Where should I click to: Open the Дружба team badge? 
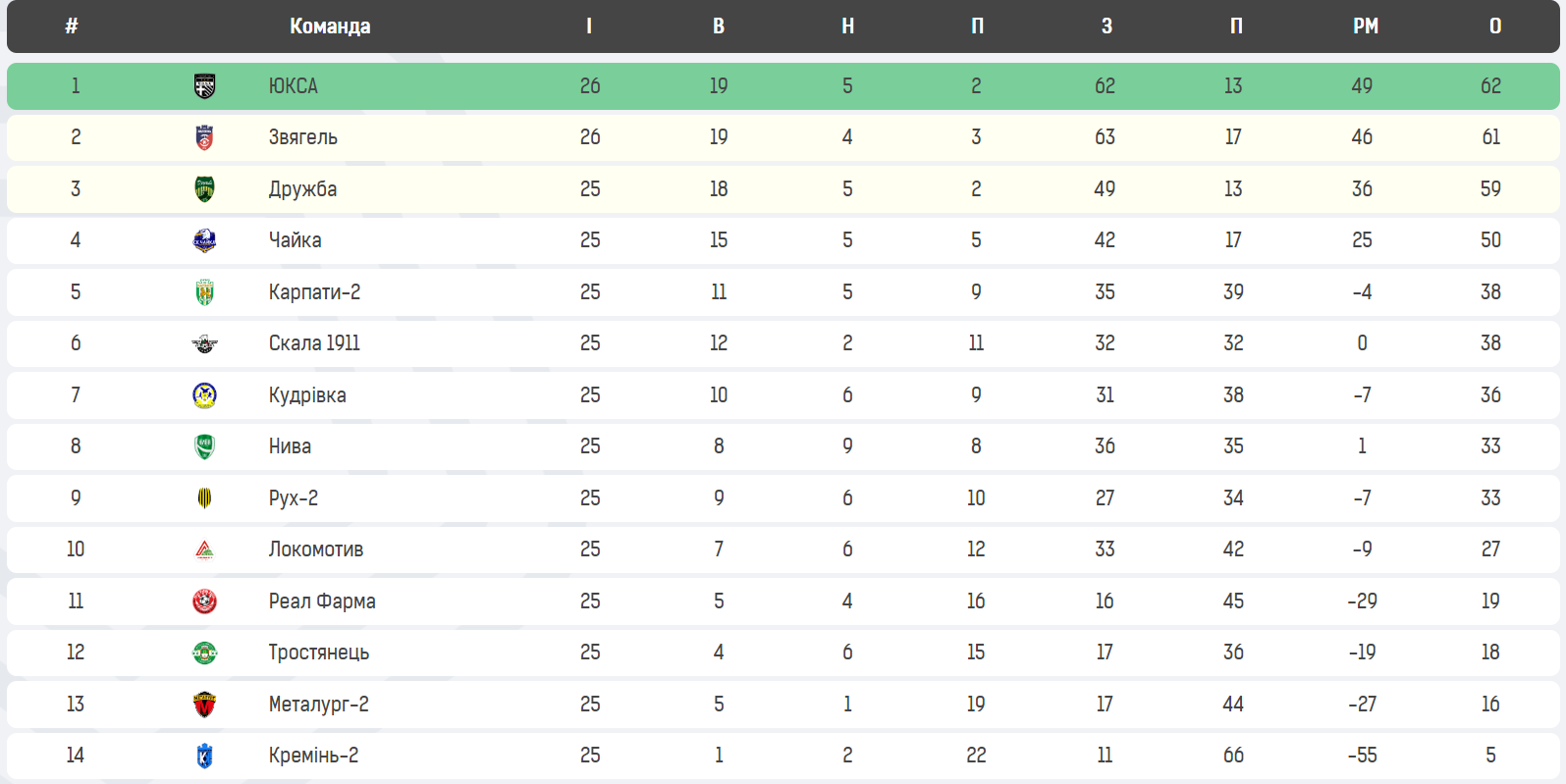(x=204, y=189)
